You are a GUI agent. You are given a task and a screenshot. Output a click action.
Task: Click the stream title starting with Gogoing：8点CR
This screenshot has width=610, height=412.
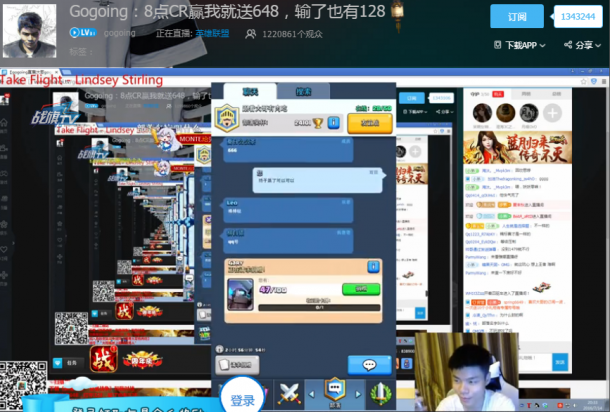[227, 11]
